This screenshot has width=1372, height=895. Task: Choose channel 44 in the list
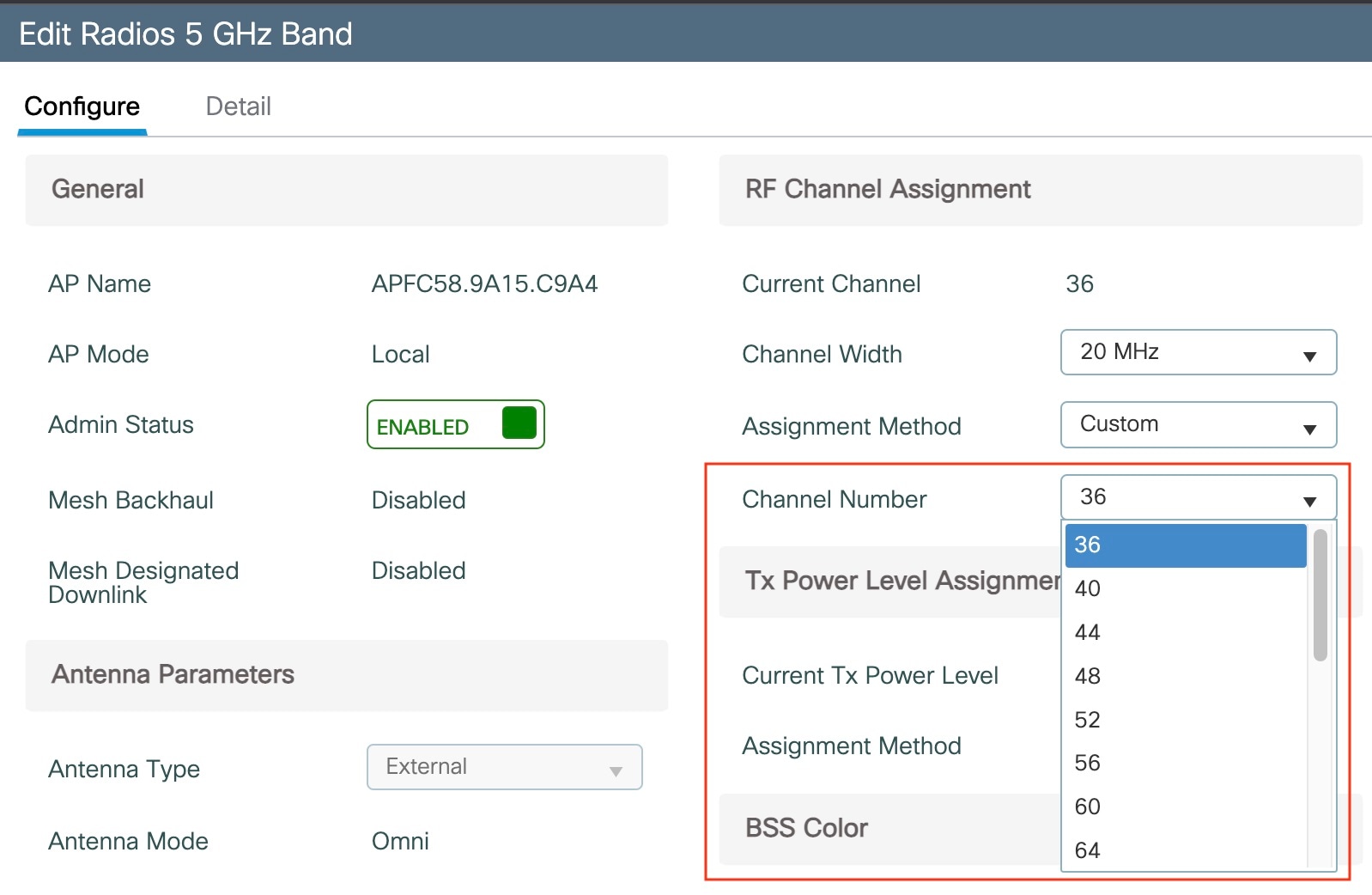1186,633
